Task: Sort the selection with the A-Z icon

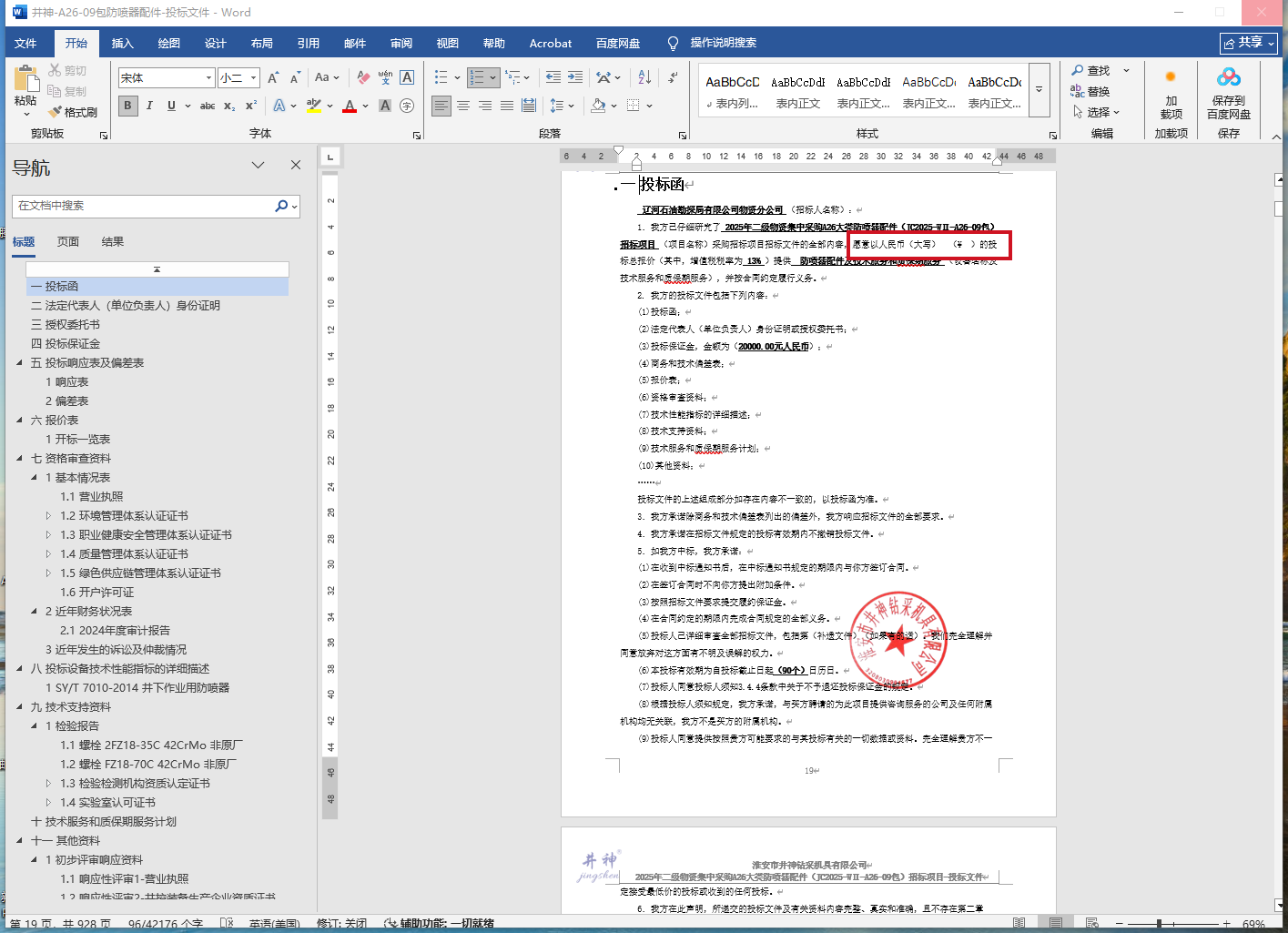Action: 644,78
